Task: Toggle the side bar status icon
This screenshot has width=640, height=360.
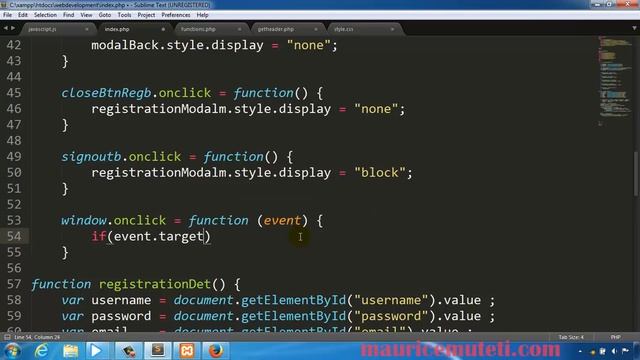Action: [x=7, y=337]
